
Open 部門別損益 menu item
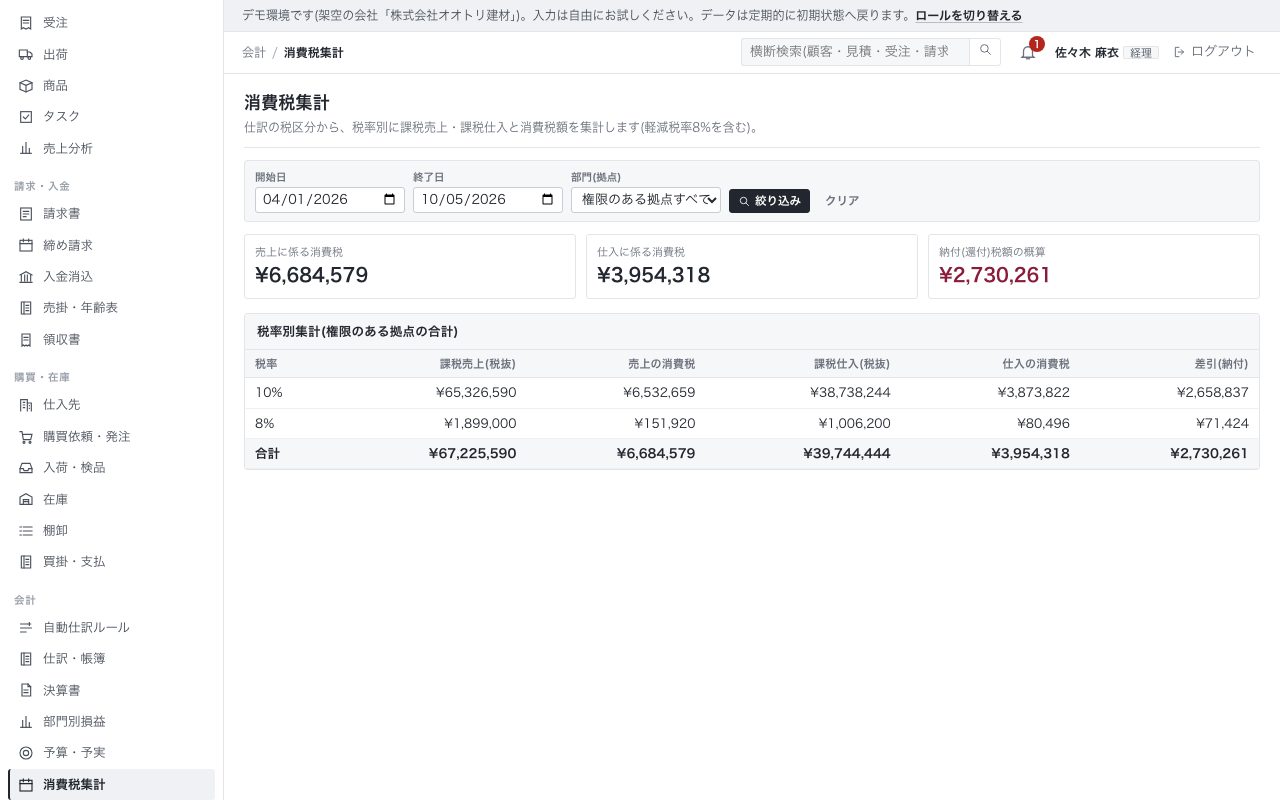[111, 722]
